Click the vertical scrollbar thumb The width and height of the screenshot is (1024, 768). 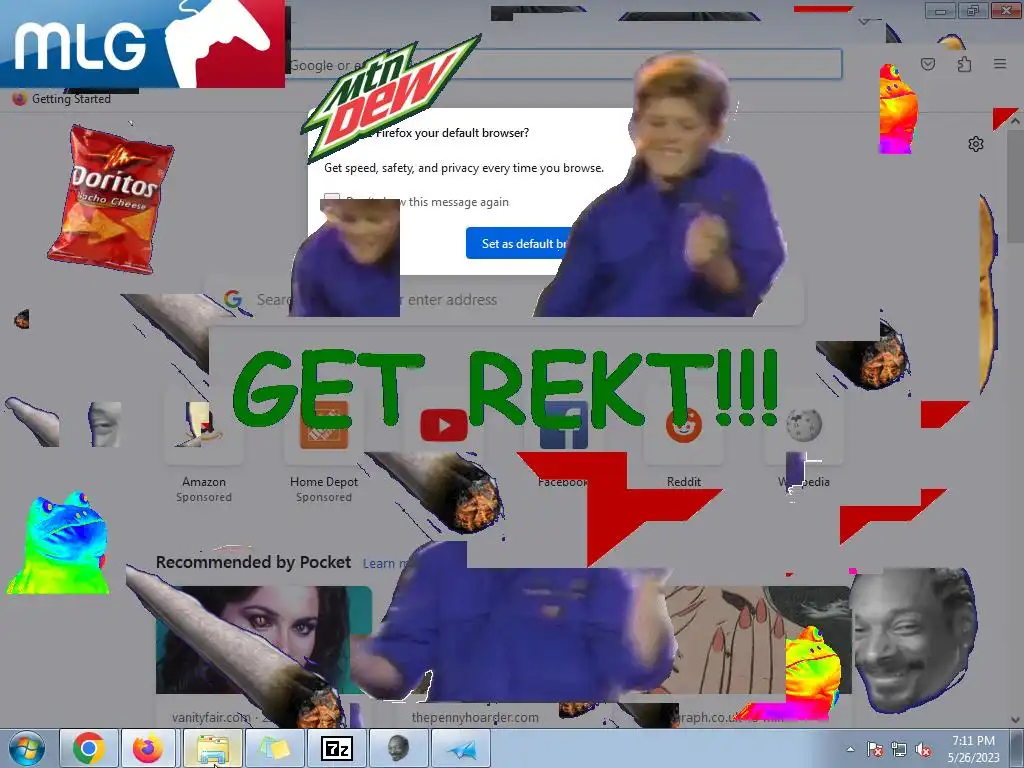[1015, 186]
